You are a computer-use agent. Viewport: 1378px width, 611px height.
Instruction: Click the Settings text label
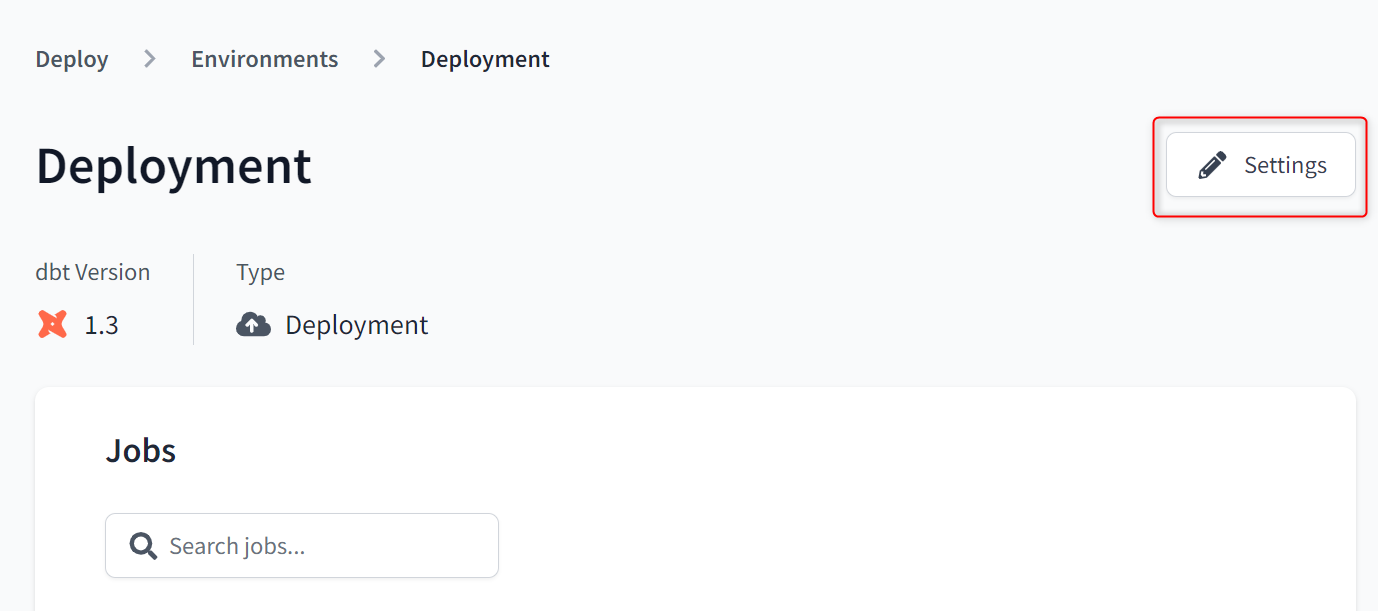click(1285, 165)
